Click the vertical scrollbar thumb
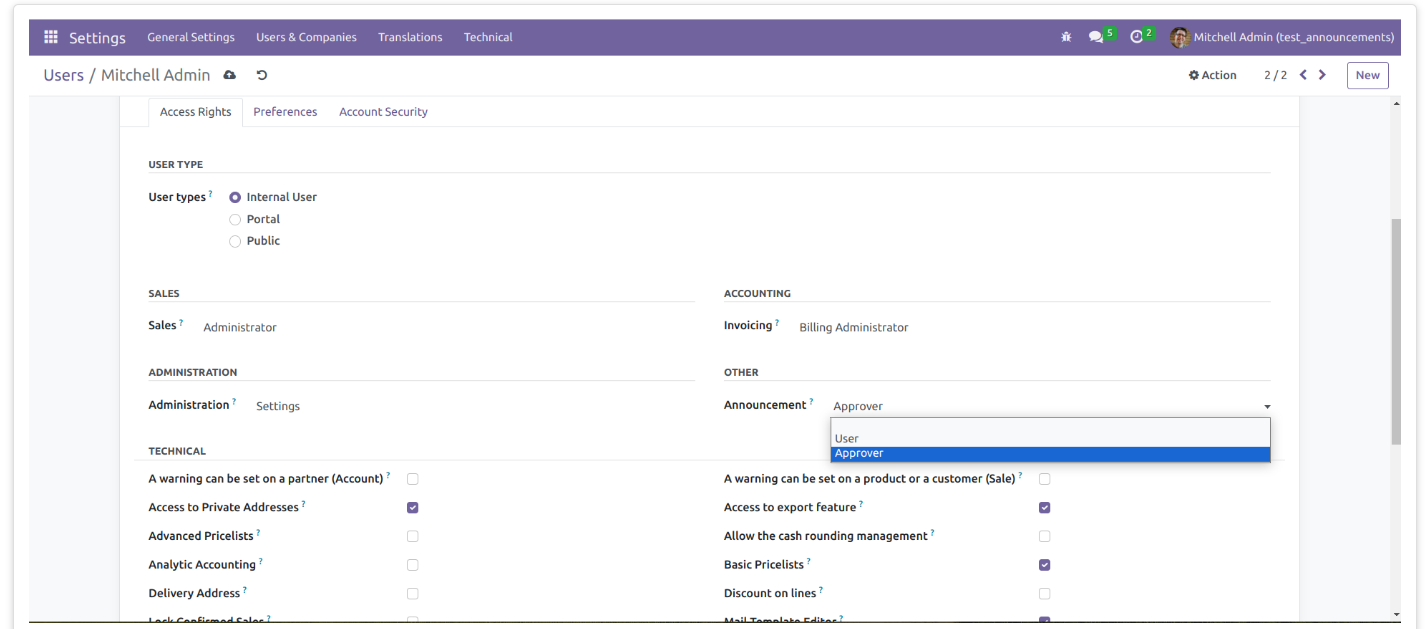1426x629 pixels. (1396, 332)
